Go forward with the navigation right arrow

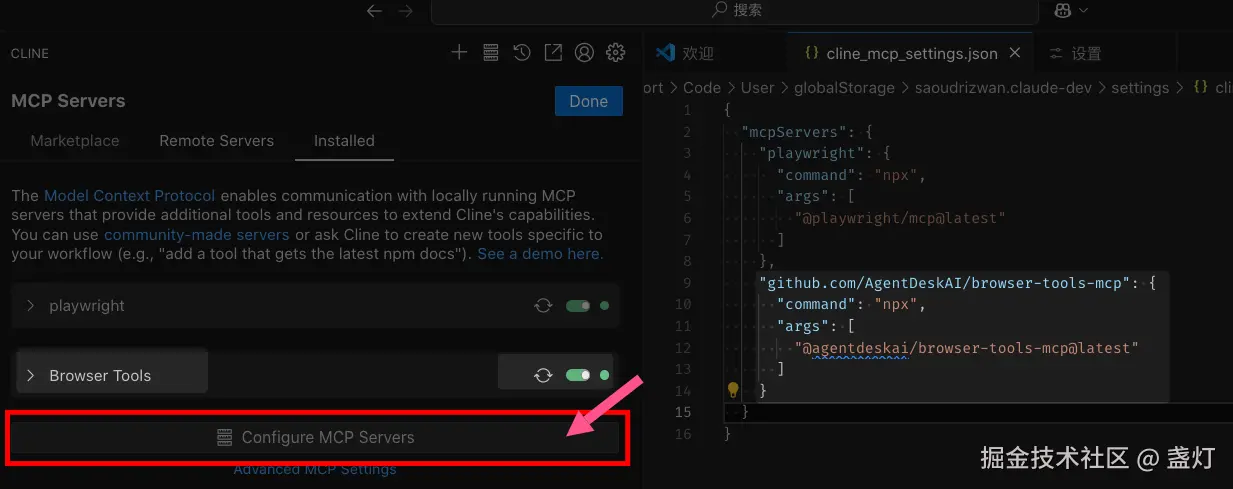406,10
